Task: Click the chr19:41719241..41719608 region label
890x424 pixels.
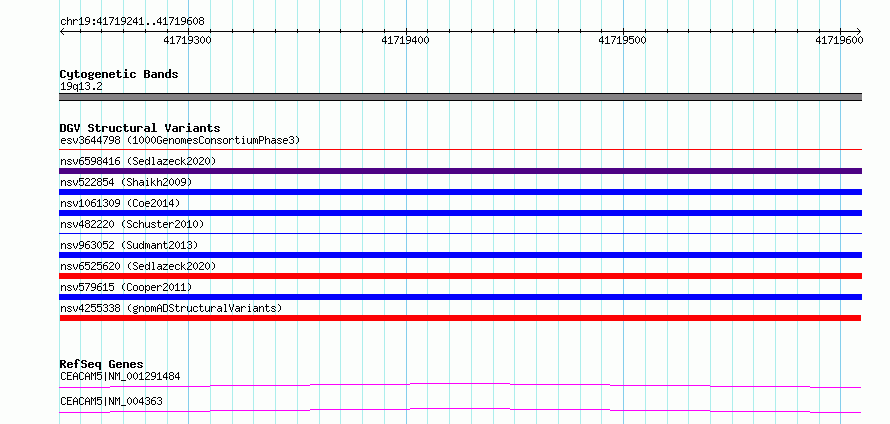Action: tap(132, 22)
